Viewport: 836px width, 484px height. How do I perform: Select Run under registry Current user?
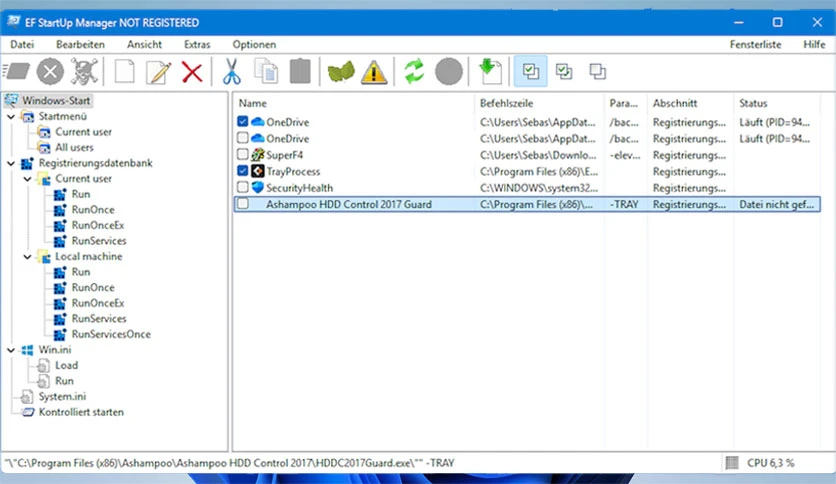click(81, 194)
